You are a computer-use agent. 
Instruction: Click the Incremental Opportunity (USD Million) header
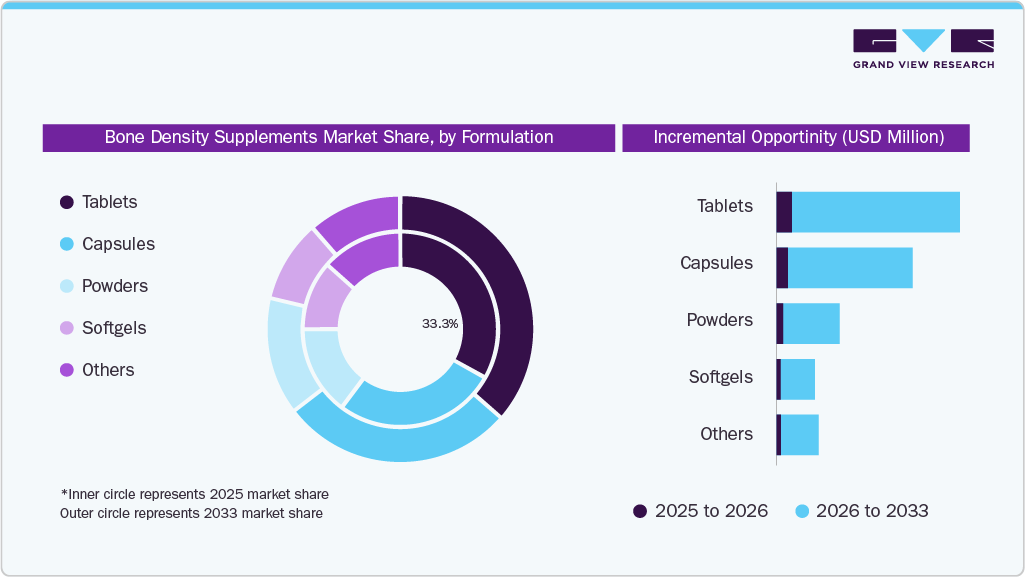(796, 137)
